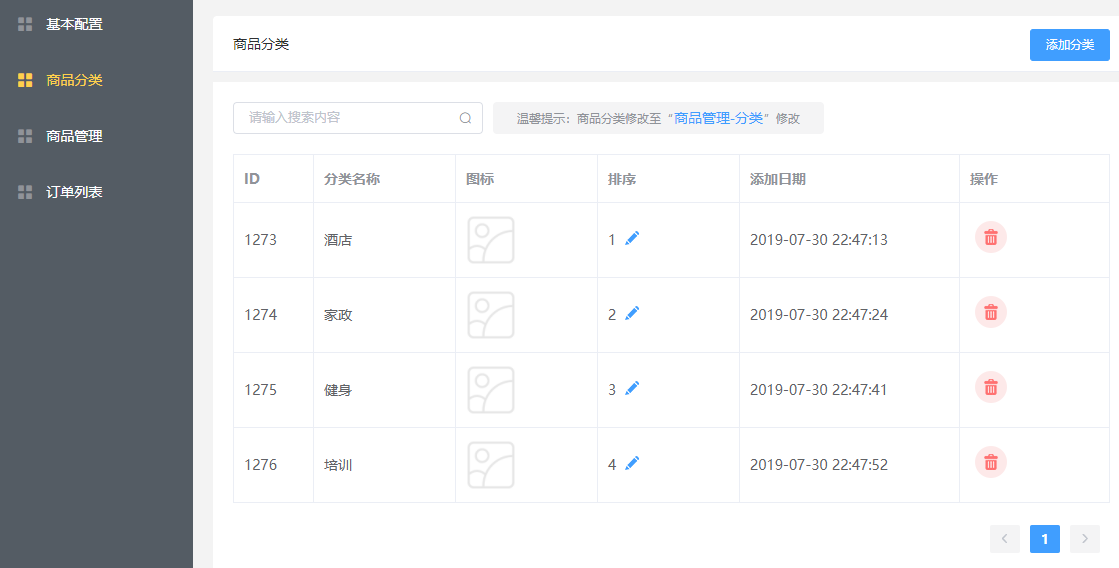
Task: Edit sort order of 酒店 row
Action: [x=632, y=238]
